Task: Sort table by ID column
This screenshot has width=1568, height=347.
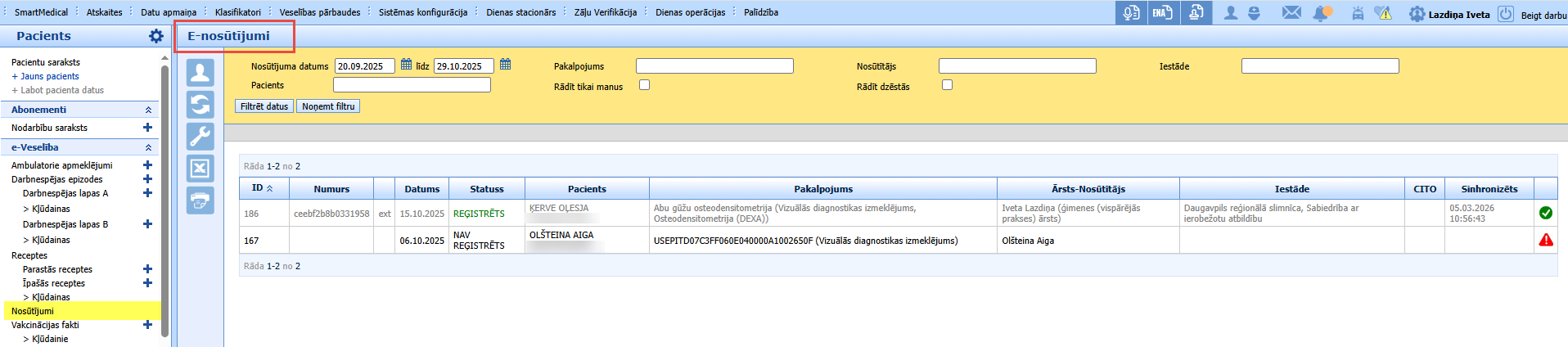Action: coord(262,188)
